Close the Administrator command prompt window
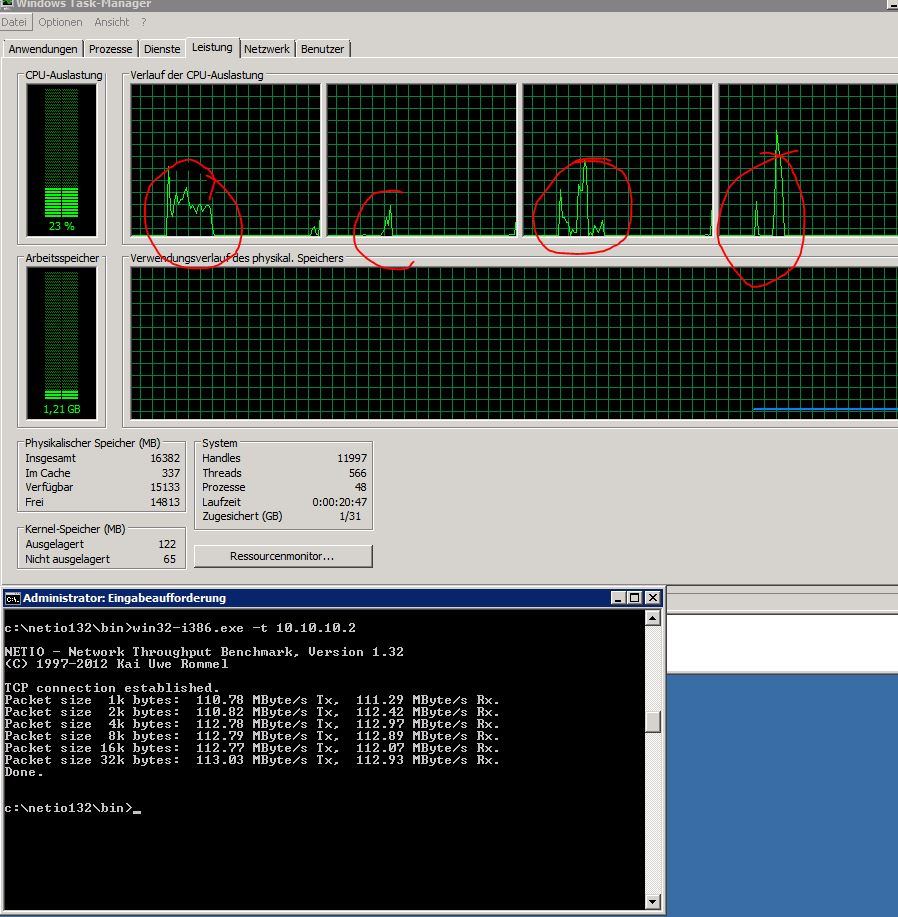This screenshot has height=917, width=898. click(x=652, y=598)
